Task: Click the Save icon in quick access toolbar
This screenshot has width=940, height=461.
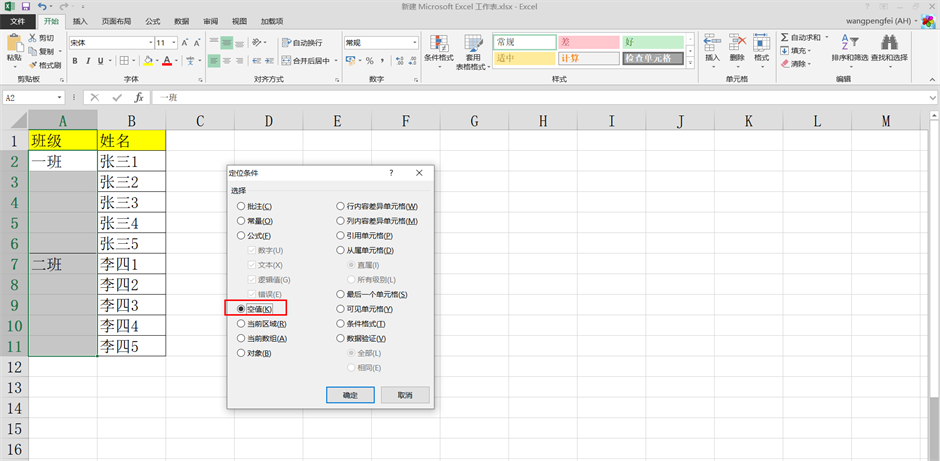Action: (25, 6)
